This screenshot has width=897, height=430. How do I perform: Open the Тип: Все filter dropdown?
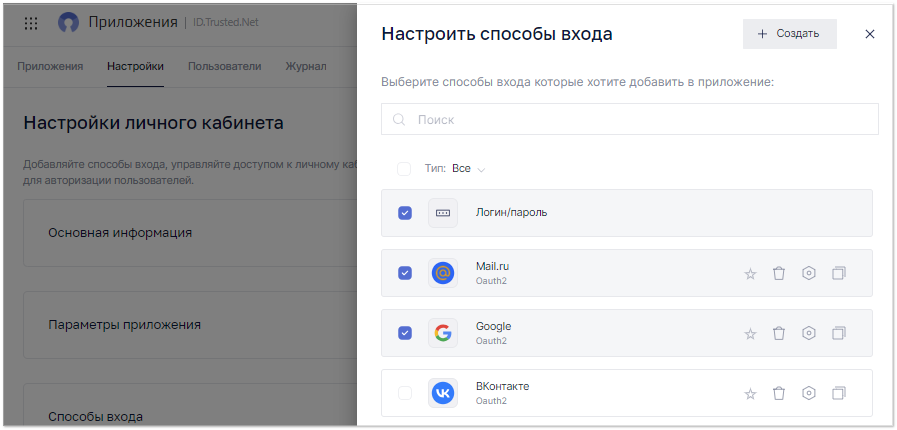(455, 169)
